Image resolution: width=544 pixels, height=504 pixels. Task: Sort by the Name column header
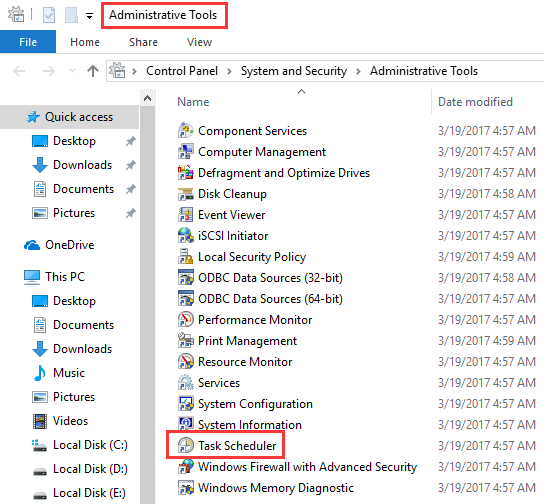tap(193, 102)
